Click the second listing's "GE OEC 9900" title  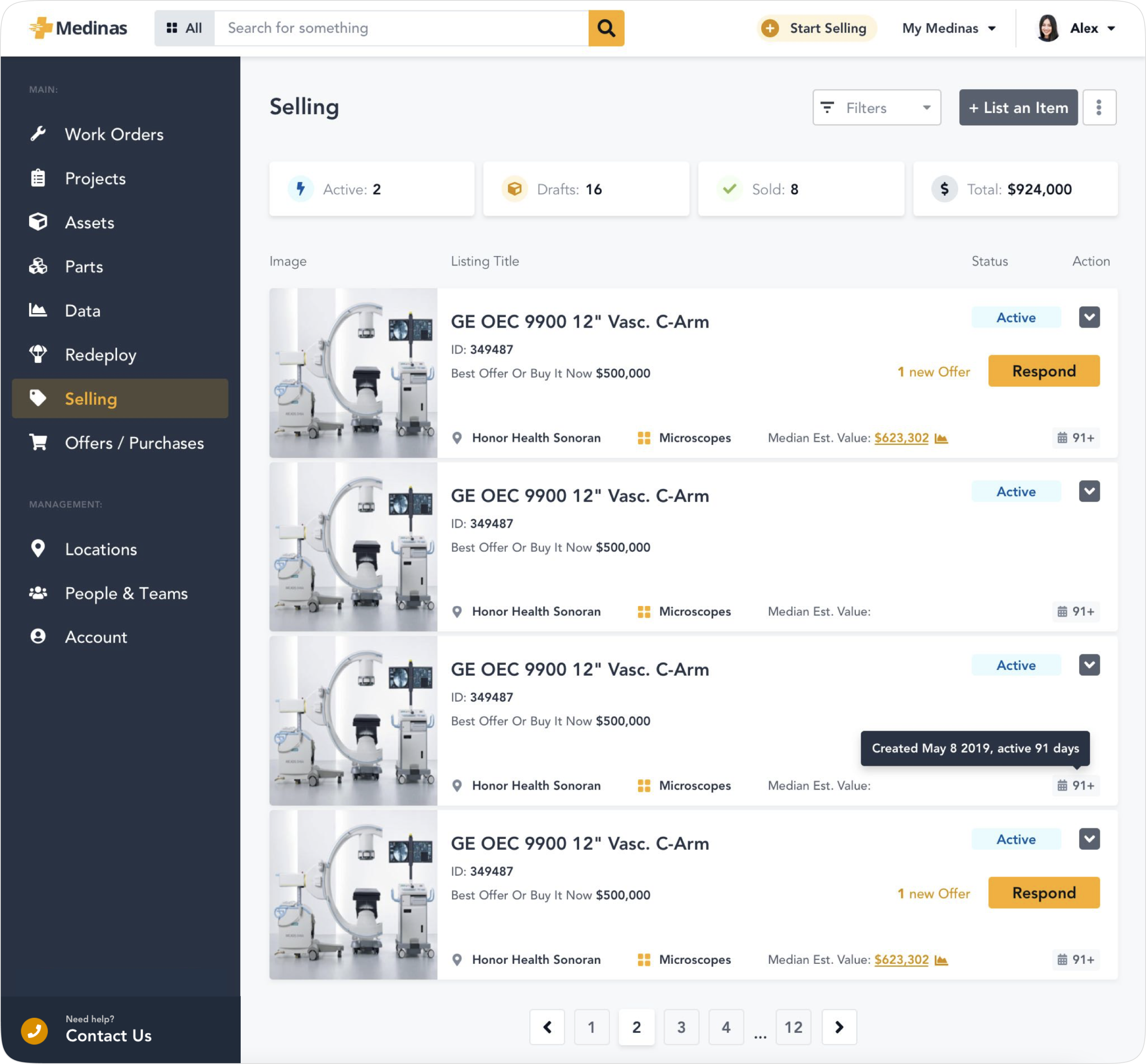(580, 495)
